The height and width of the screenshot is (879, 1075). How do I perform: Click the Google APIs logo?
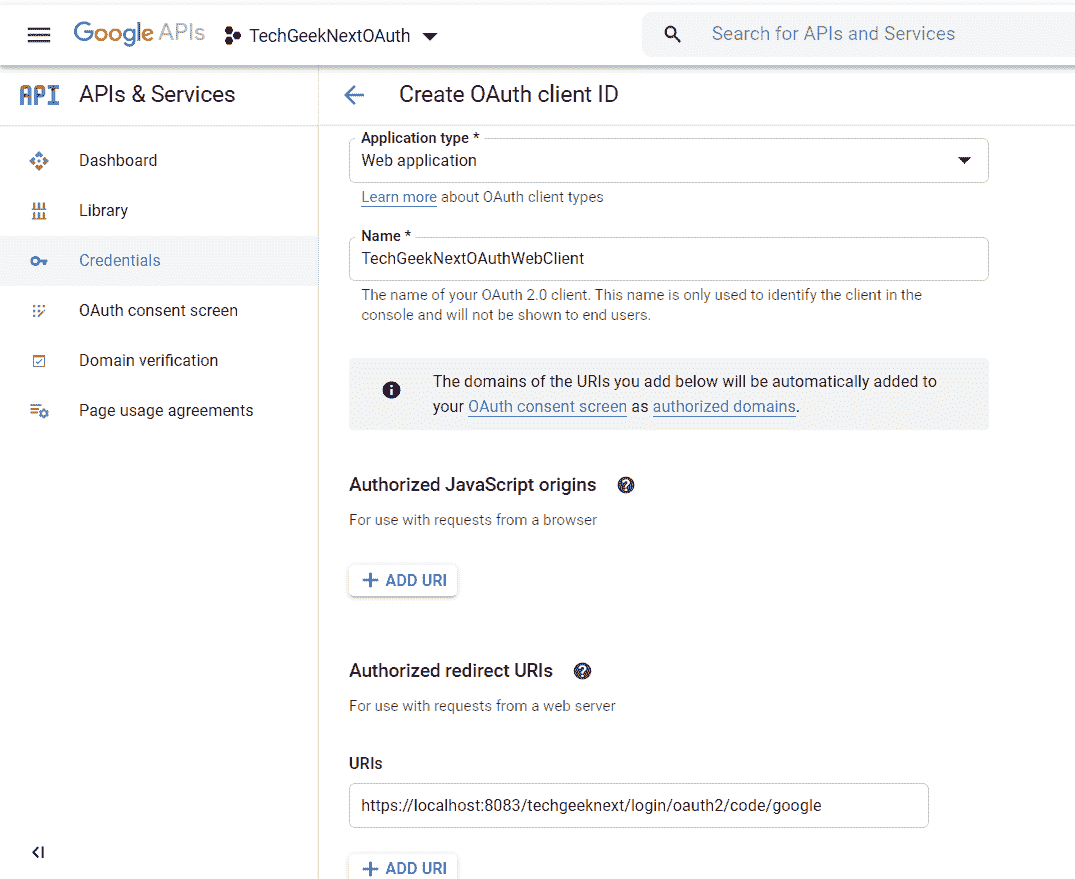[139, 33]
